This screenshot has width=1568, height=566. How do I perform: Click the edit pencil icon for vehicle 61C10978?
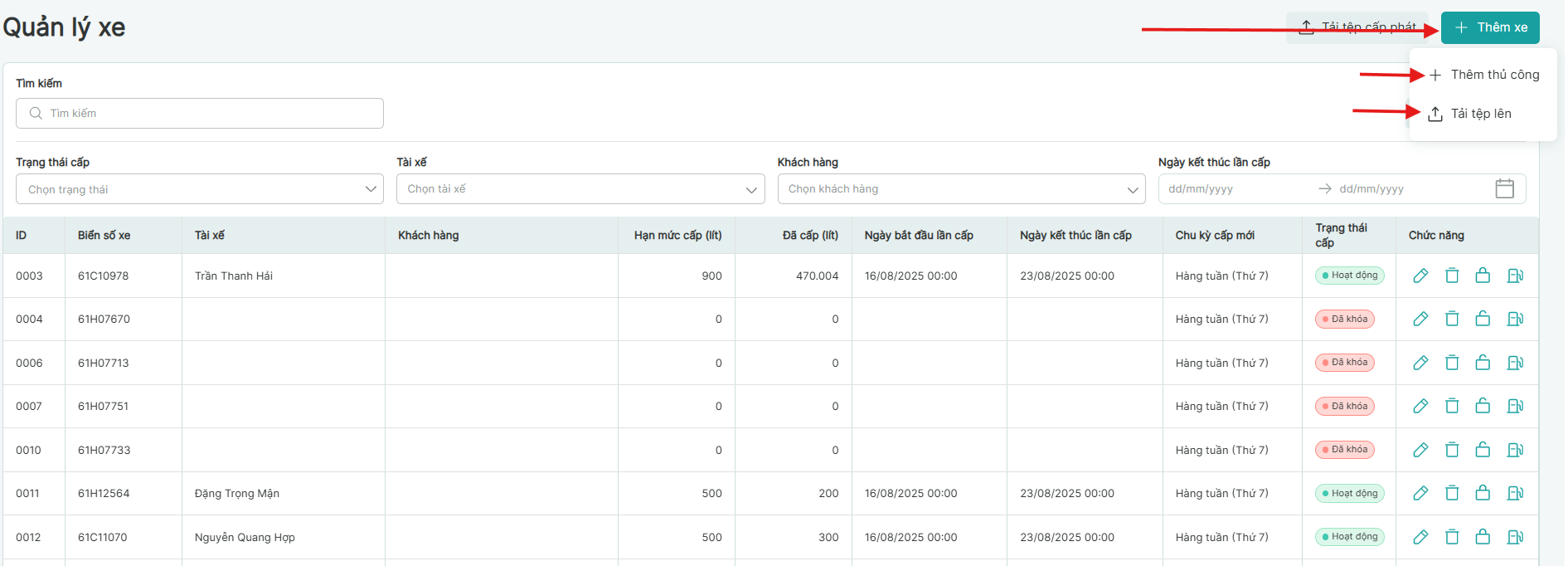[1420, 276]
